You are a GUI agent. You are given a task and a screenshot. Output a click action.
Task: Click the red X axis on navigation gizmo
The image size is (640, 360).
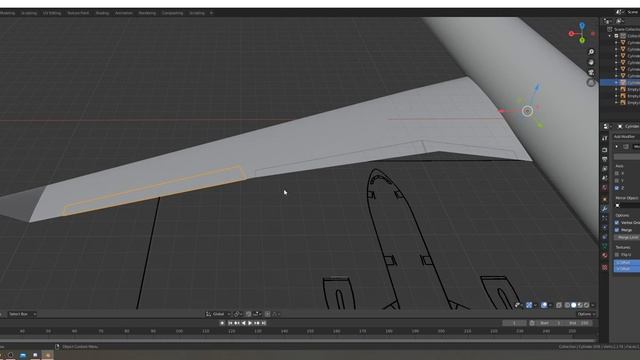click(571, 33)
